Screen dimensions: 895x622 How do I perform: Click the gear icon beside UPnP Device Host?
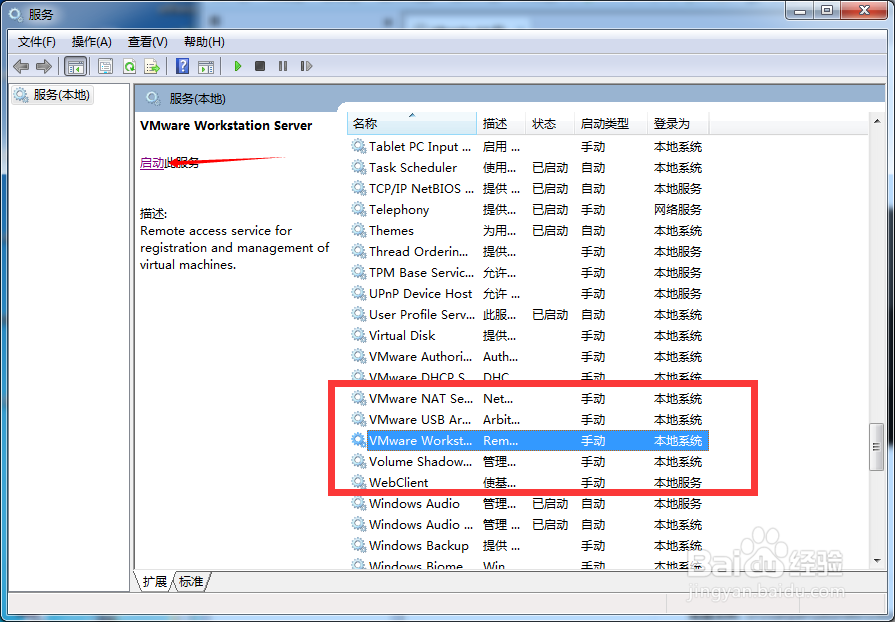click(x=358, y=294)
